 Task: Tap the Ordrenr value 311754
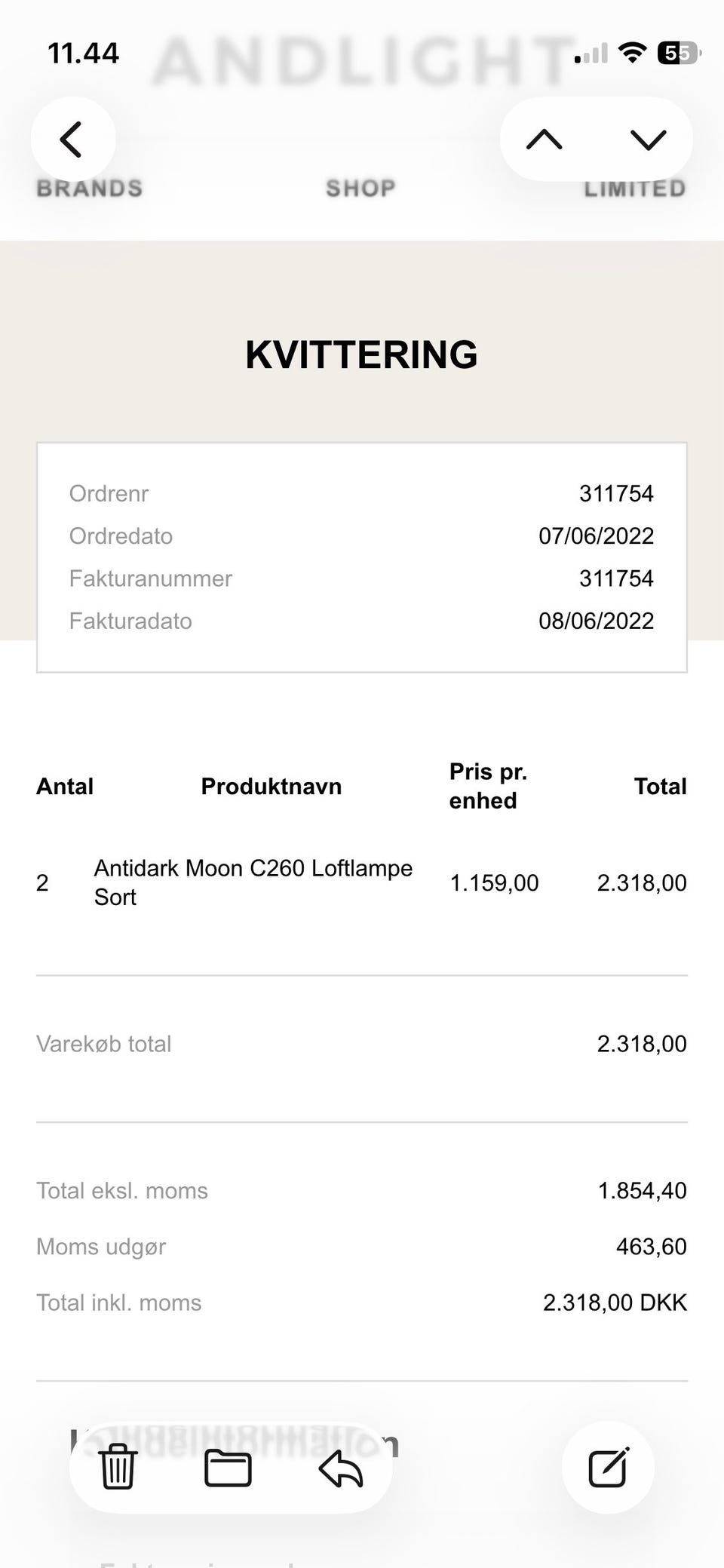616,494
